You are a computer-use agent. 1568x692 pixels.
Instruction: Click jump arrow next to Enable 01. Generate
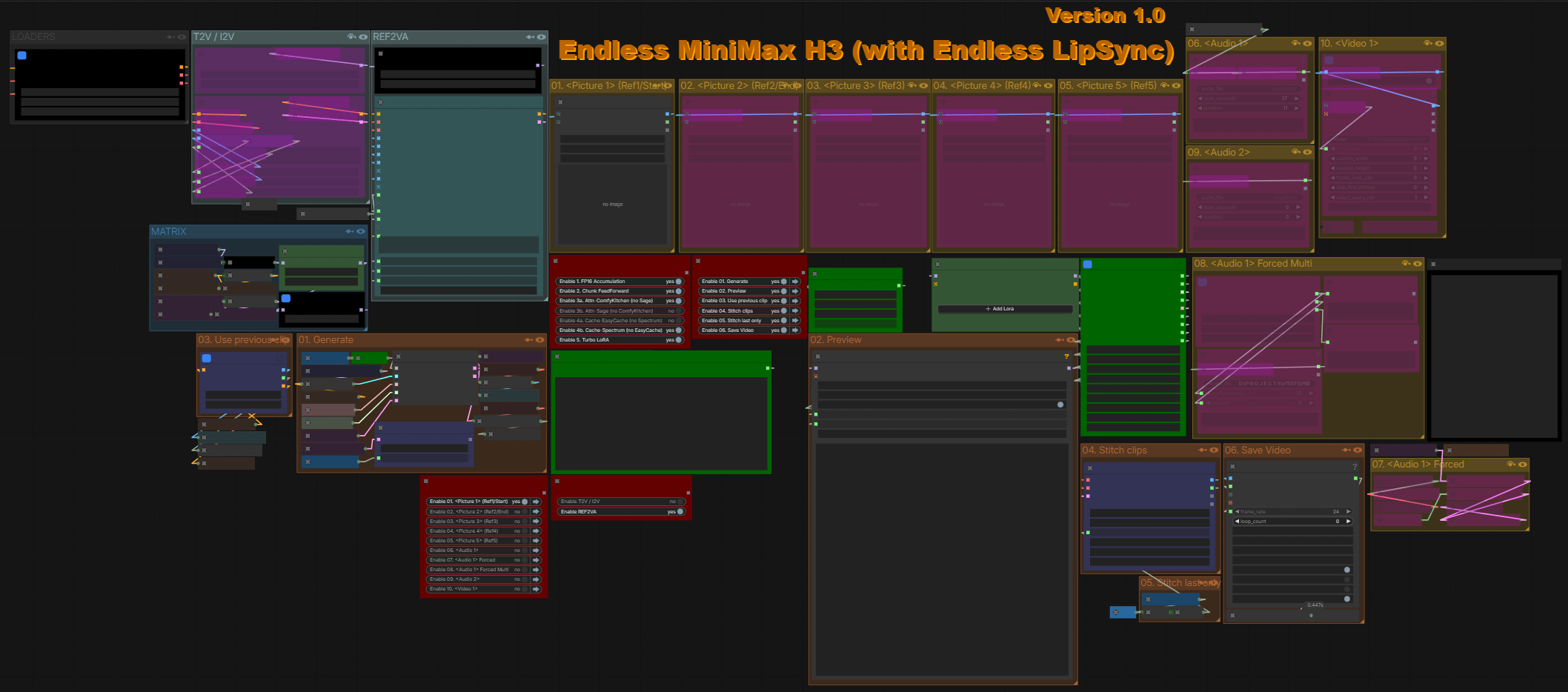[795, 282]
